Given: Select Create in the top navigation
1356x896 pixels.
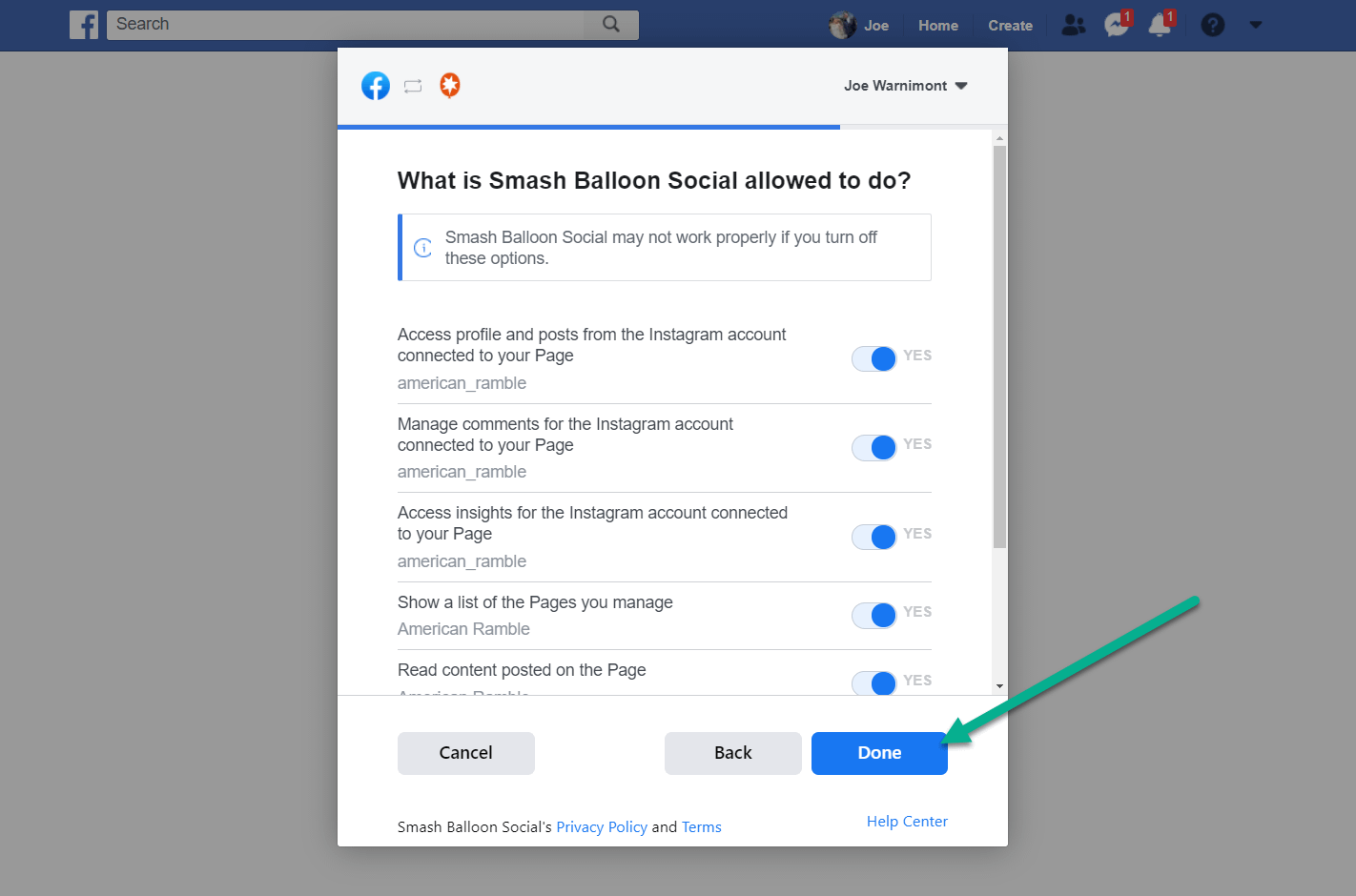Looking at the screenshot, I should [1010, 25].
